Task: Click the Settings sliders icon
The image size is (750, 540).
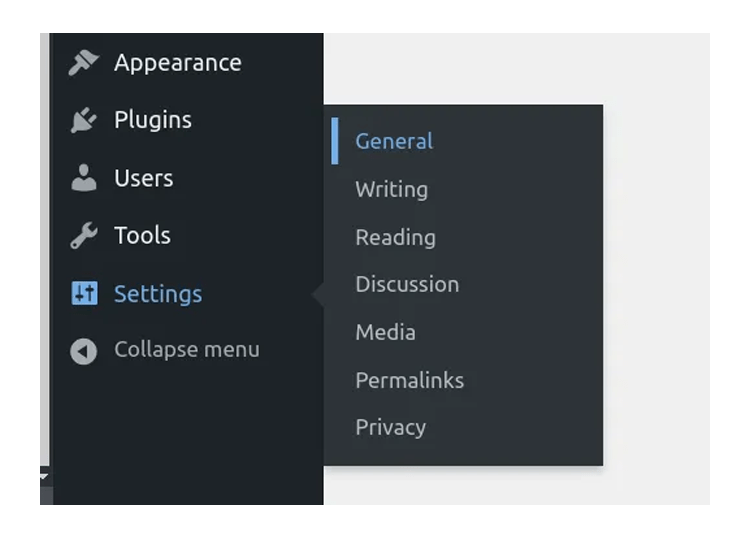Action: 84,293
